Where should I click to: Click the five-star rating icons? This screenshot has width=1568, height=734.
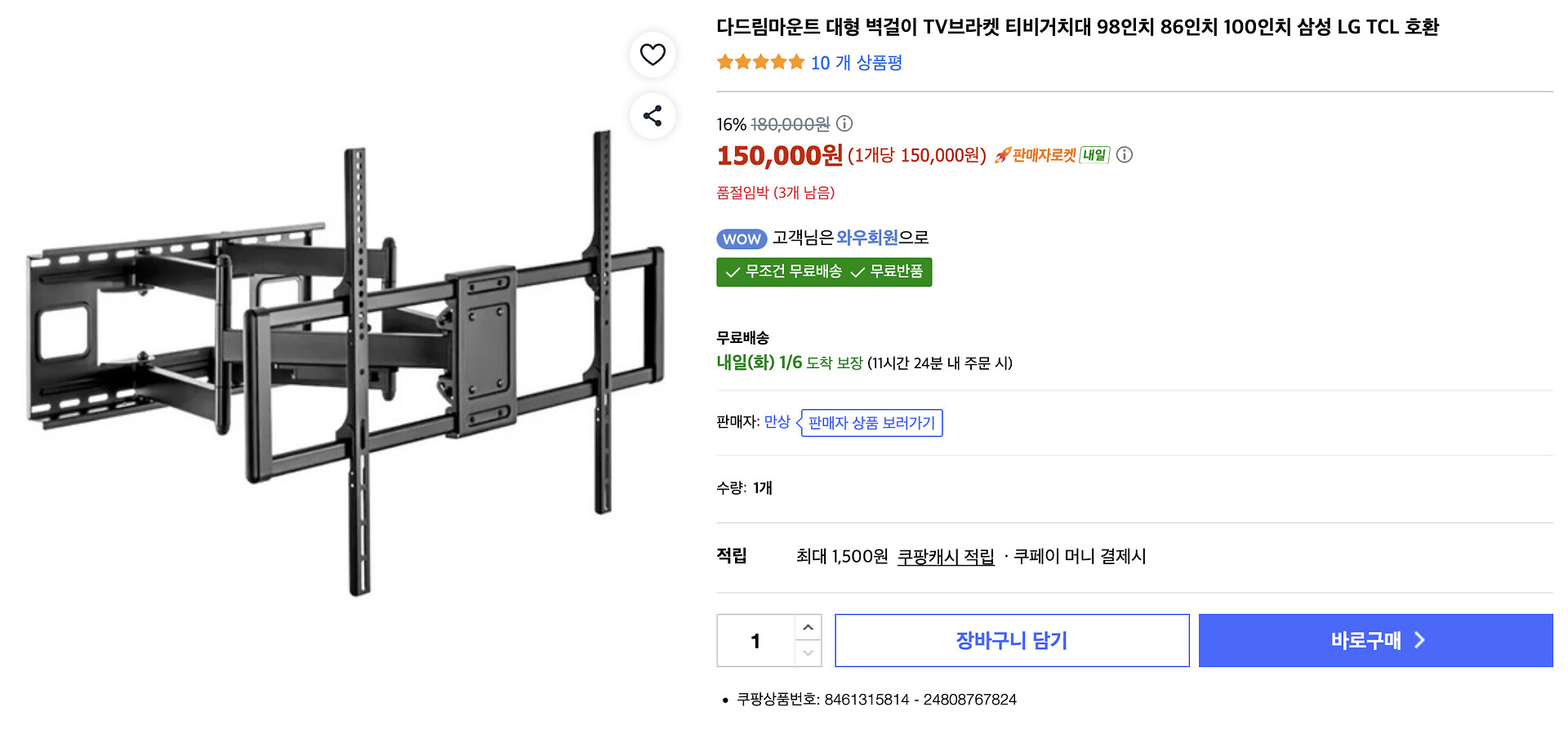coord(760,62)
